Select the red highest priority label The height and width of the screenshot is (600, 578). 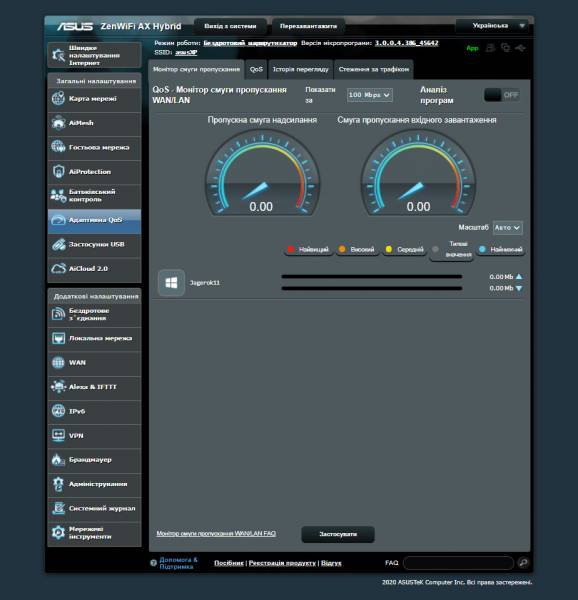tap(309, 249)
